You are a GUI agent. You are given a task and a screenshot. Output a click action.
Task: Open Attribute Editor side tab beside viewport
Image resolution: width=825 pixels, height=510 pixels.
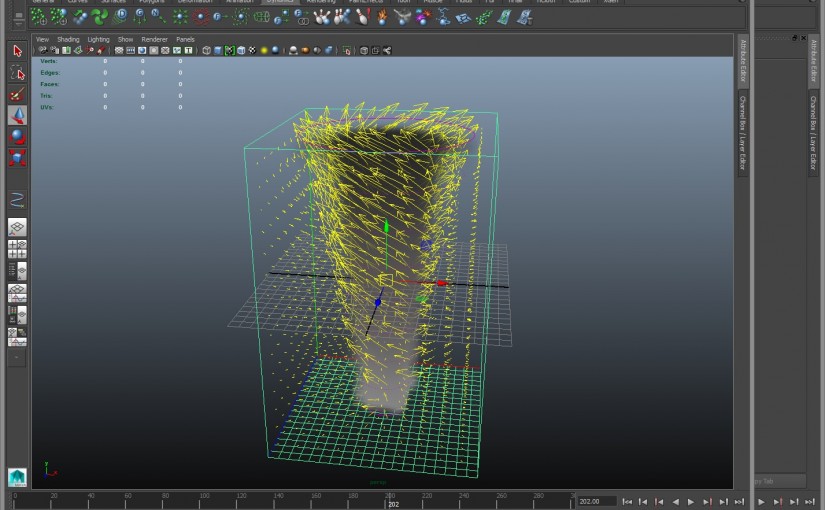pos(743,61)
